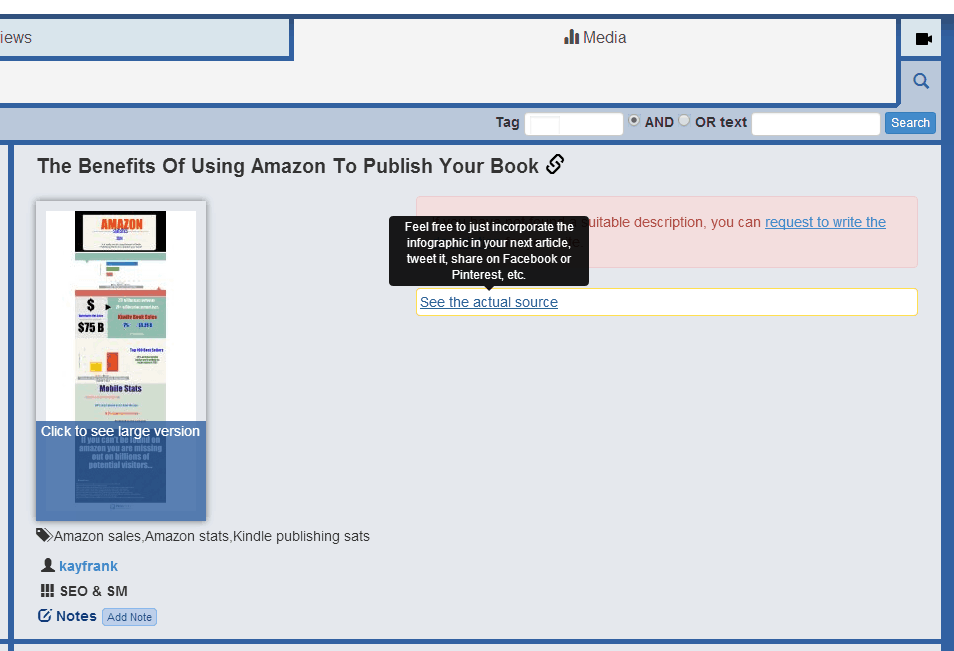Open the "request to write the" link
This screenshot has width=954, height=651.
[825, 222]
